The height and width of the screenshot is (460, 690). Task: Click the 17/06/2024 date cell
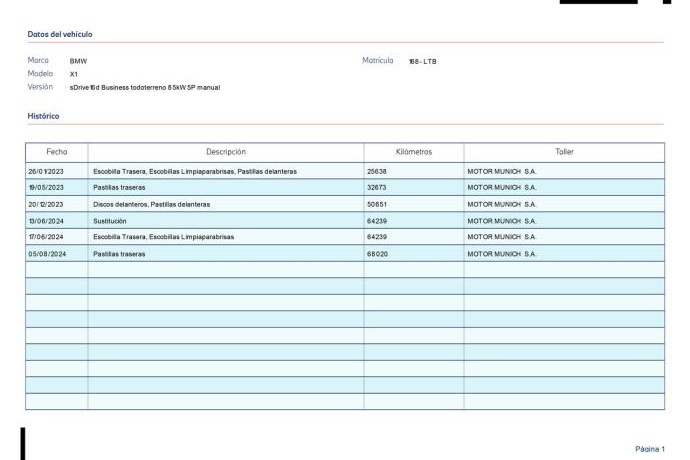point(46,237)
